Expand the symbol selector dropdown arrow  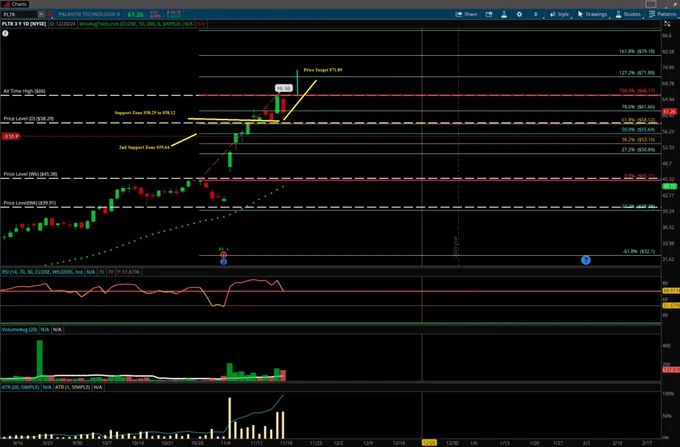(x=41, y=15)
